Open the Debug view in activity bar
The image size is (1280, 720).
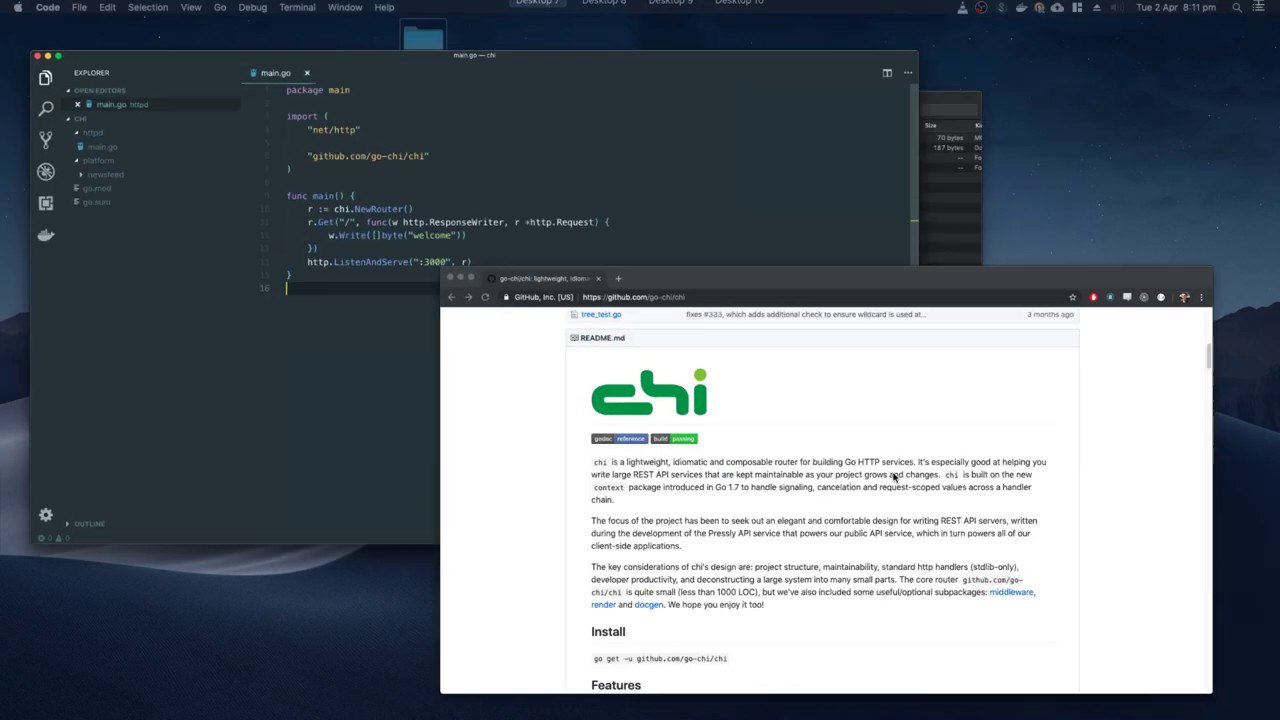(x=45, y=172)
